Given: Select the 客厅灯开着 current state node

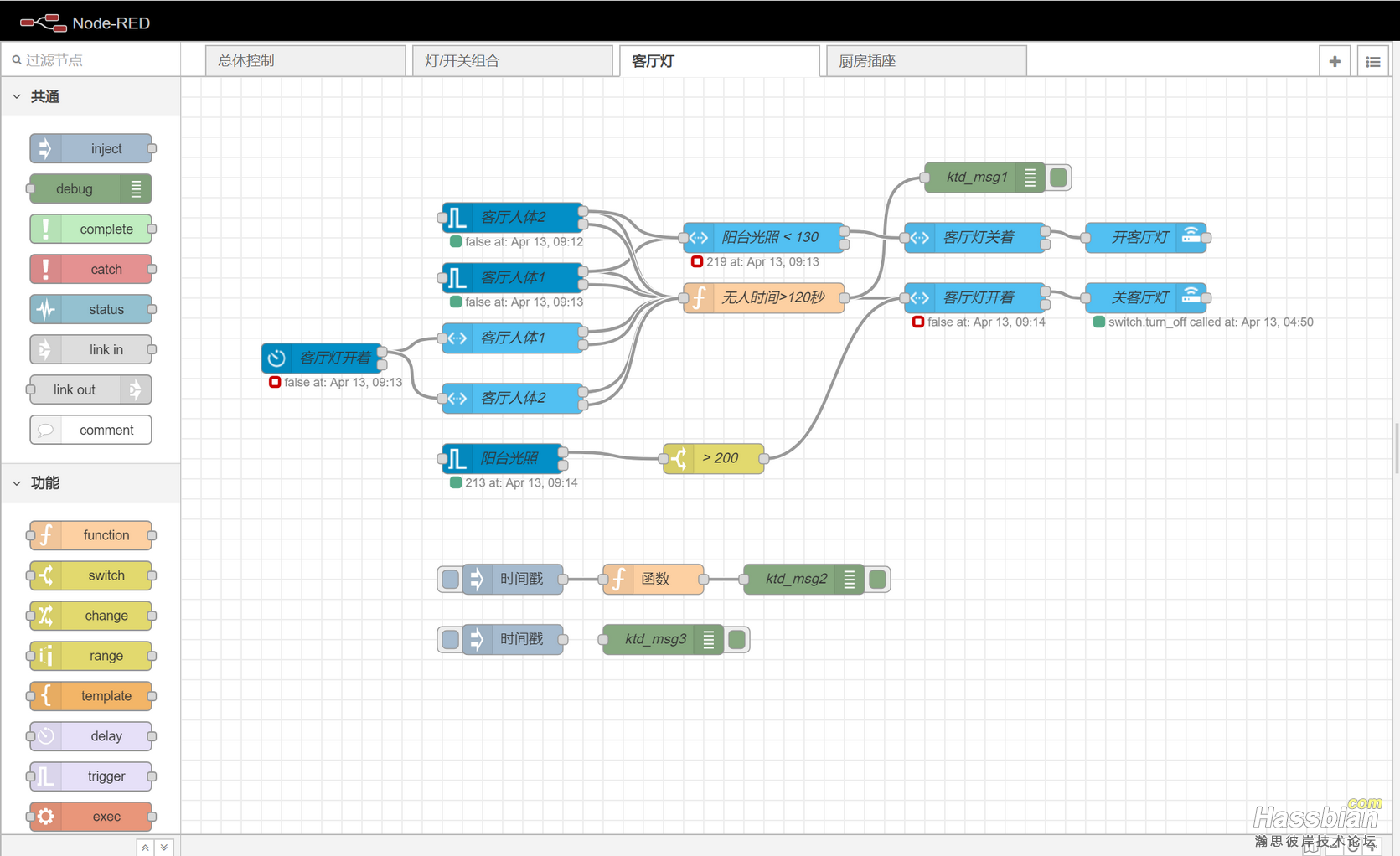Looking at the screenshot, I should [974, 297].
